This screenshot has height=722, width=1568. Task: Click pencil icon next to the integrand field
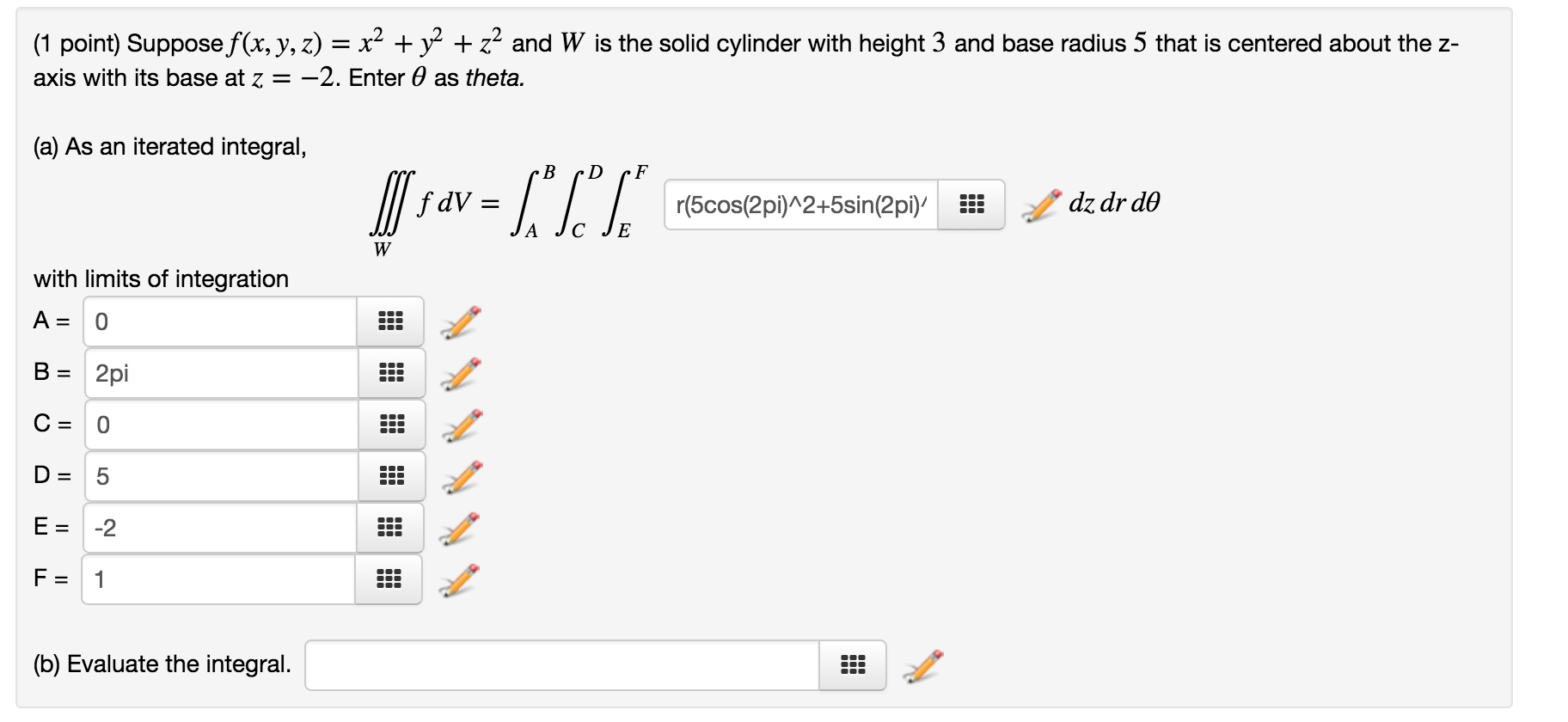click(x=1042, y=205)
